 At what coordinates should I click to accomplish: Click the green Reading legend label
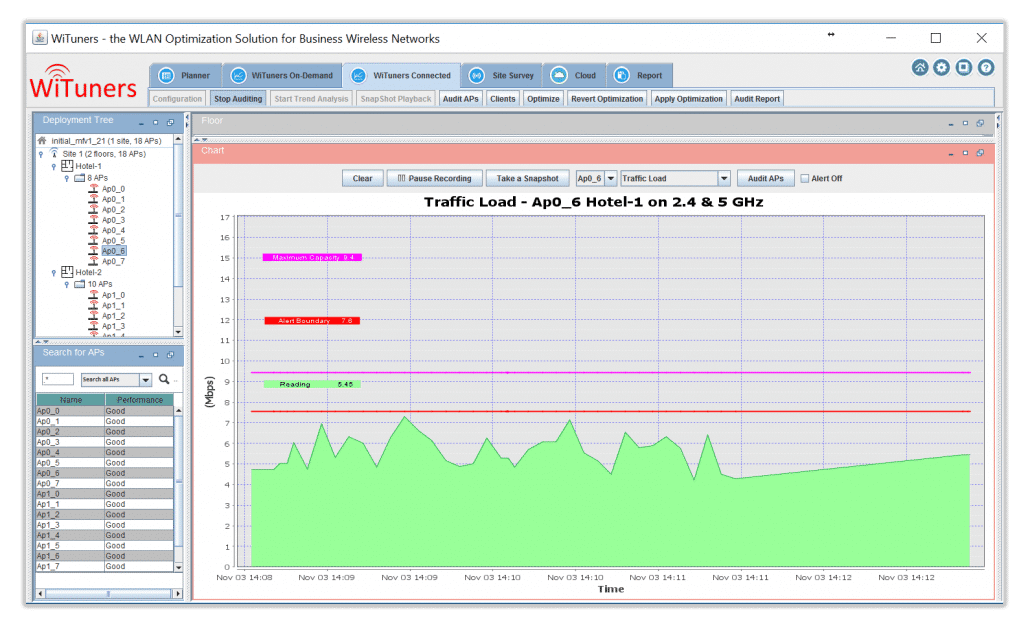[312, 384]
